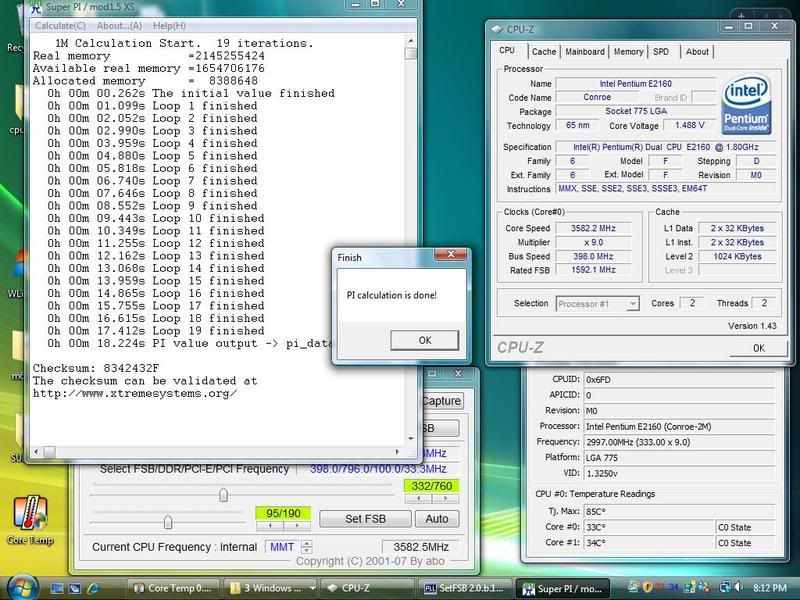Click the CPU-Z title bar icon
Screen dimensions: 800x600
(499, 29)
